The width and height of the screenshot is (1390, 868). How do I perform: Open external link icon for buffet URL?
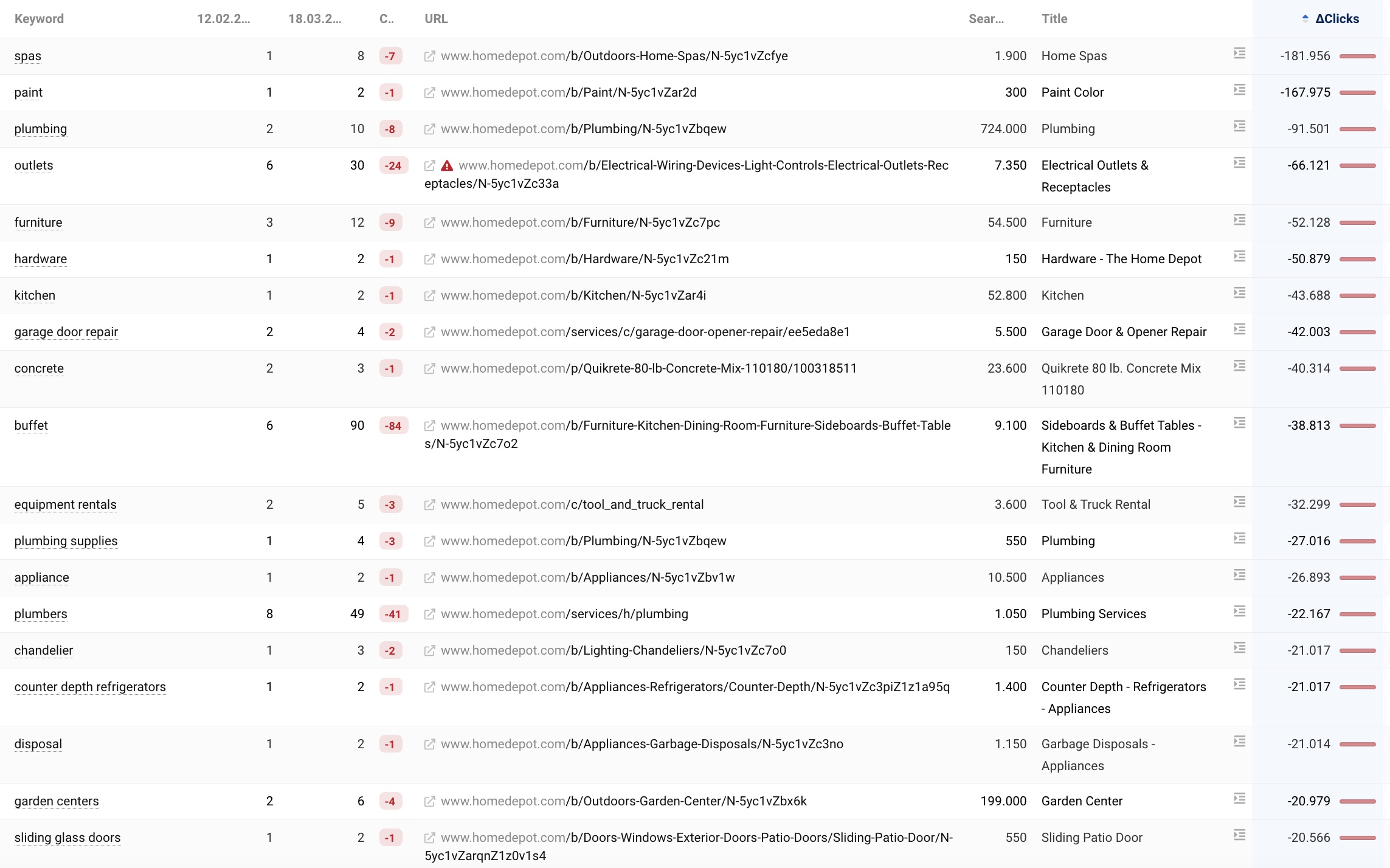429,425
